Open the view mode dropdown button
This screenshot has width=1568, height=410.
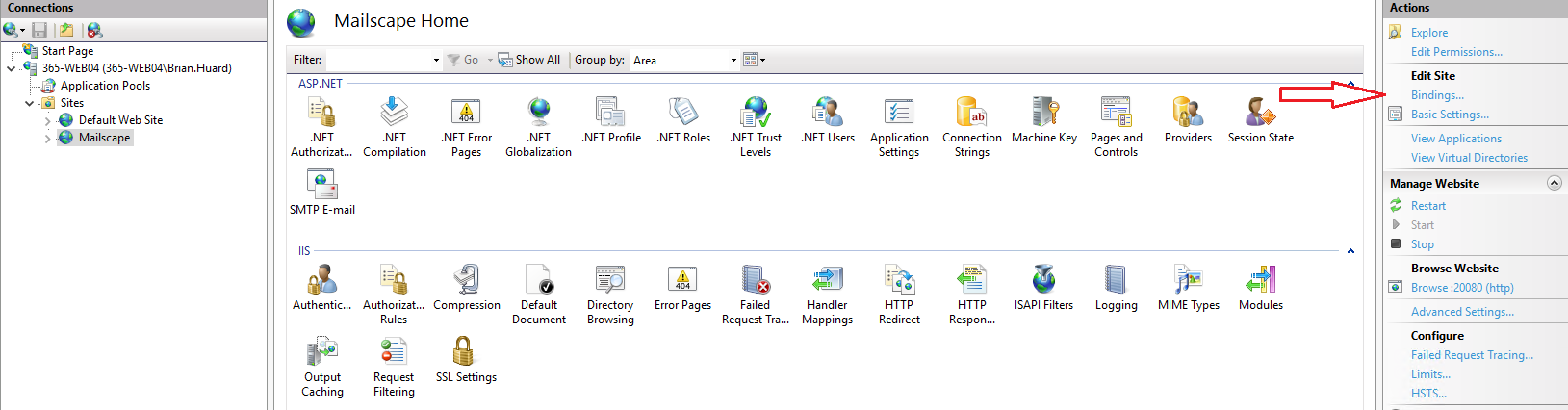coord(755,60)
